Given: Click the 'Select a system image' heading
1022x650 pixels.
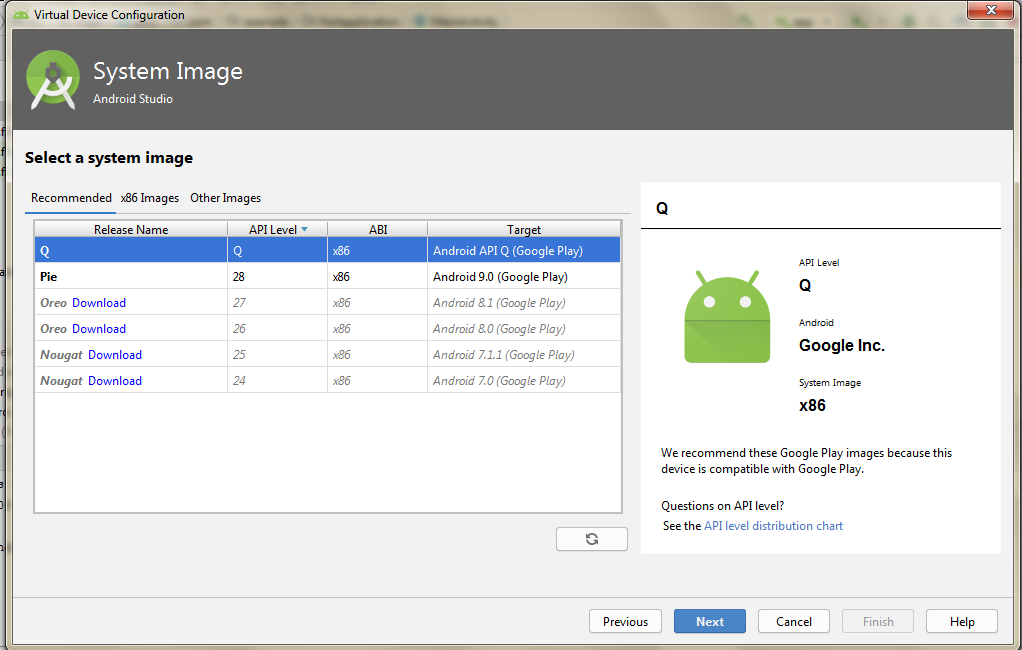Looking at the screenshot, I should [x=109, y=158].
